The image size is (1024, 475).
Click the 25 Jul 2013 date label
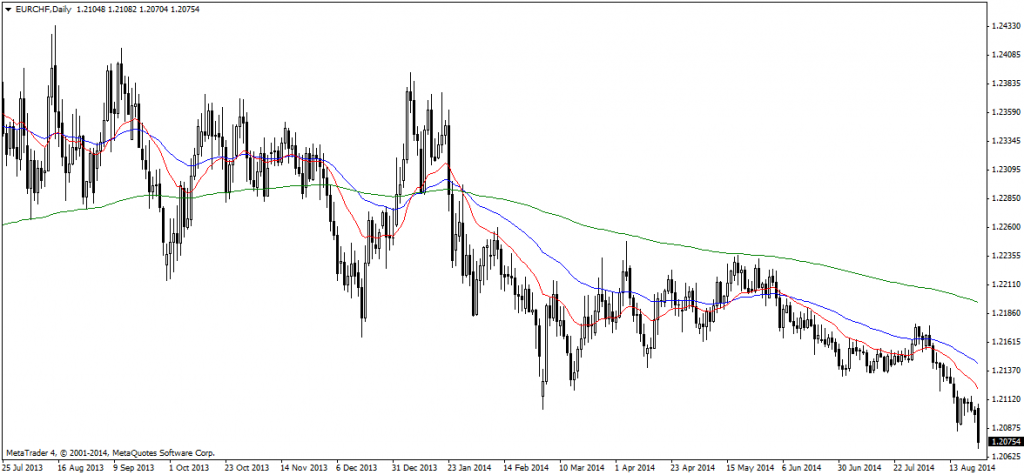24,468
